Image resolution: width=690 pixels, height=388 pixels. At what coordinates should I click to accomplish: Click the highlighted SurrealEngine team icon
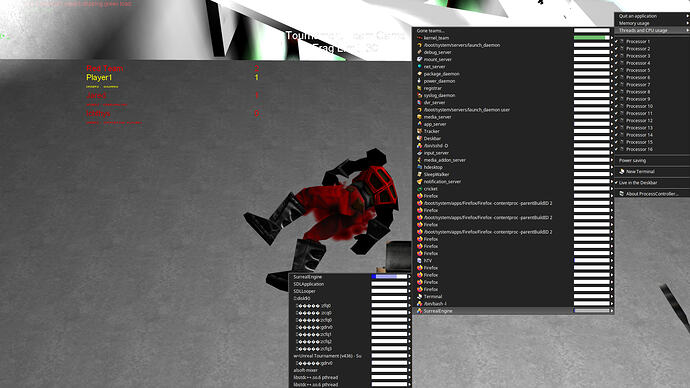point(419,311)
